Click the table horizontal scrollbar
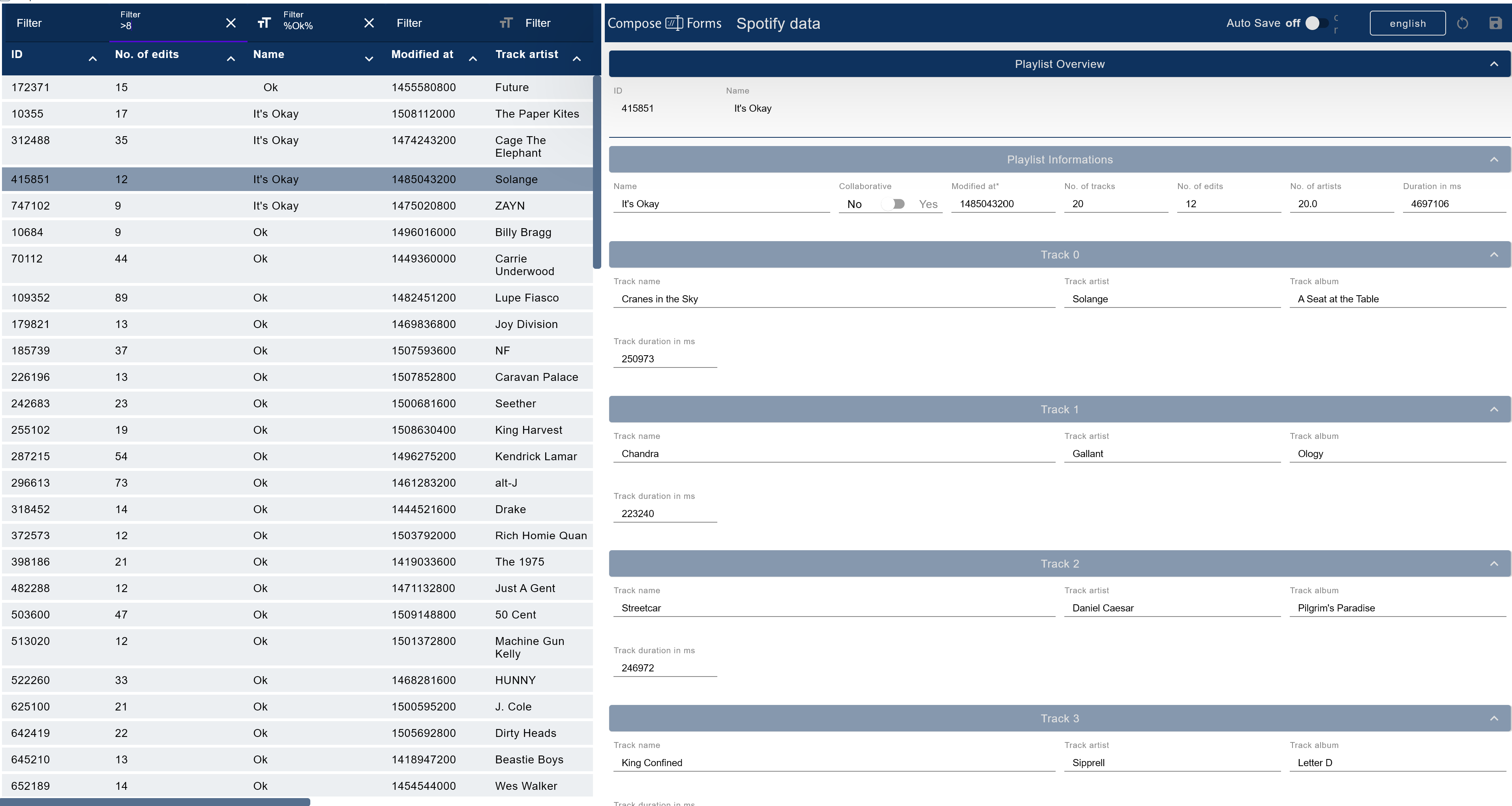Viewport: 1512px width, 806px height. 155,802
